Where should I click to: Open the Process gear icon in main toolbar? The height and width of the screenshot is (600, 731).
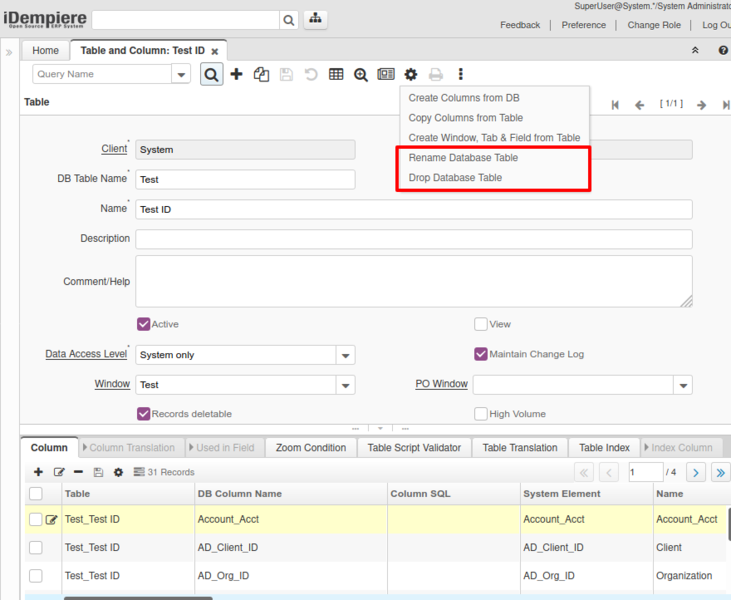411,74
